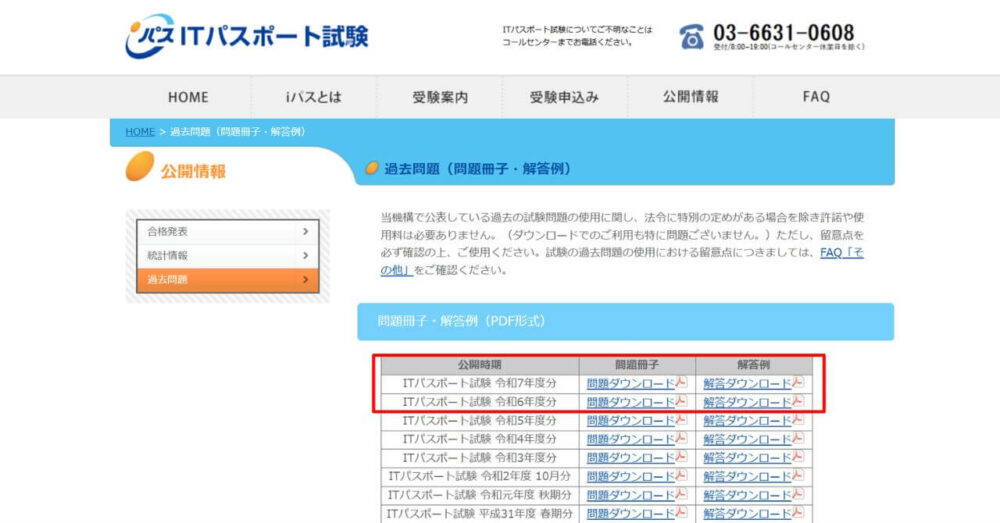This screenshot has height=523, width=1000.
Task: Click the PDF icon for 令和6年度分 問題ダウンロード
Action: coord(681,401)
